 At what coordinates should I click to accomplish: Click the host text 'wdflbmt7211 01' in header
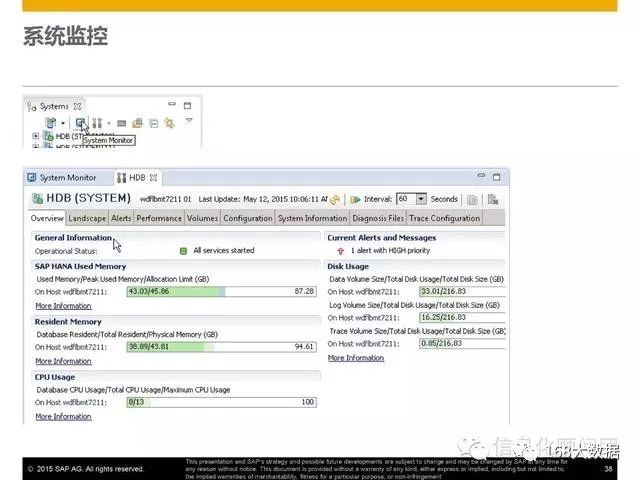pyautogui.click(x=165, y=199)
